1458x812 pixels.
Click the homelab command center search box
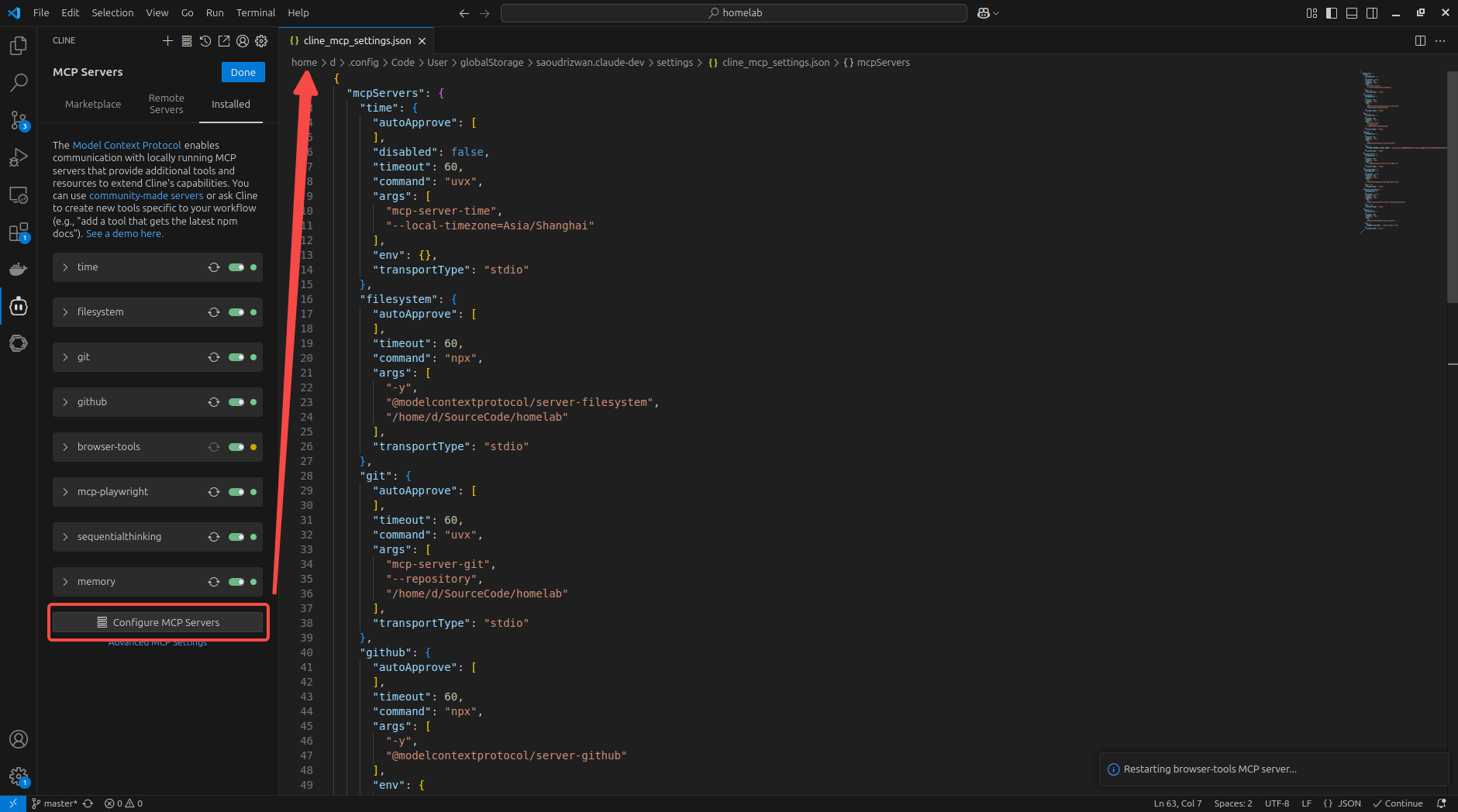[x=734, y=13]
